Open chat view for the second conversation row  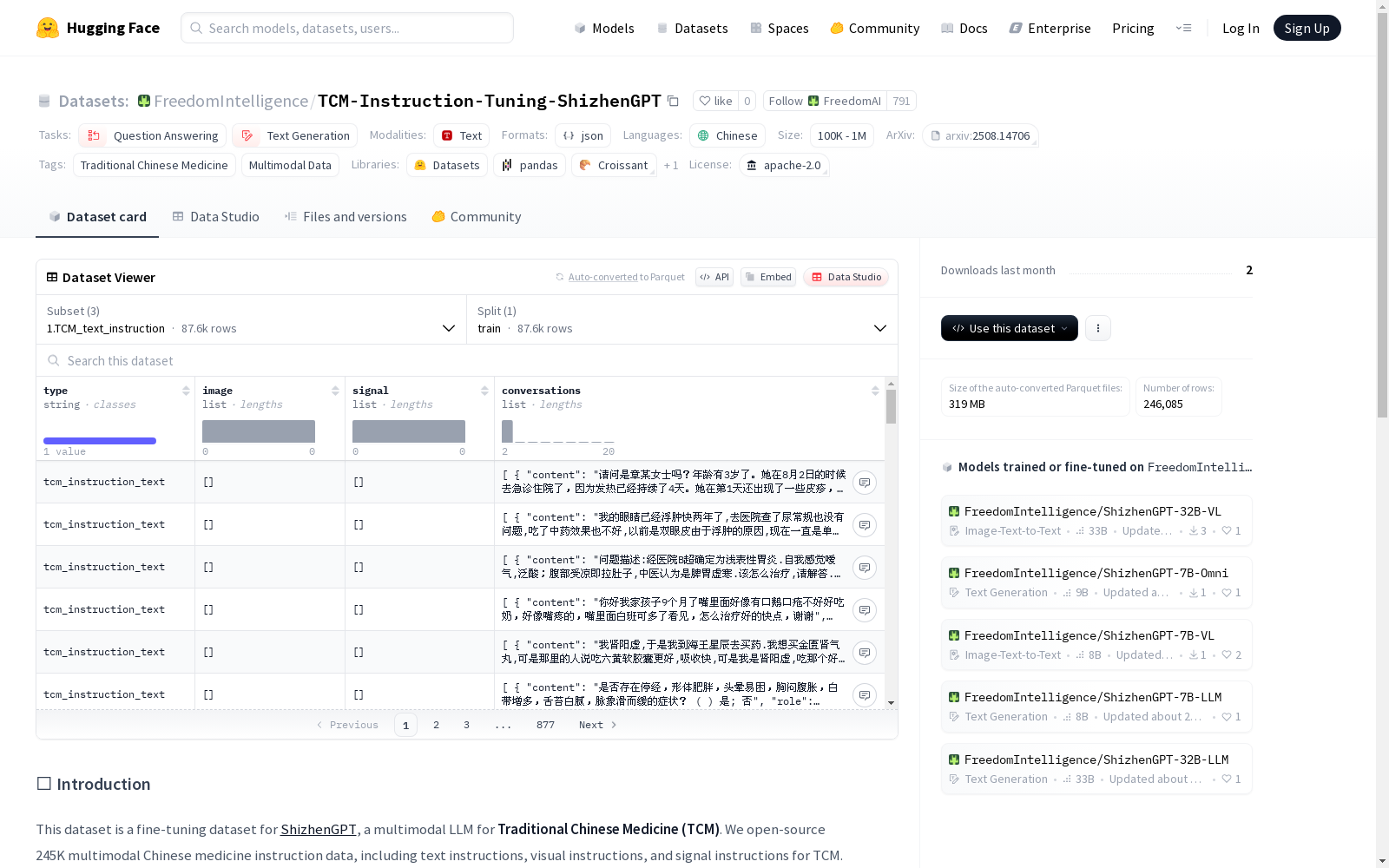coord(865,525)
